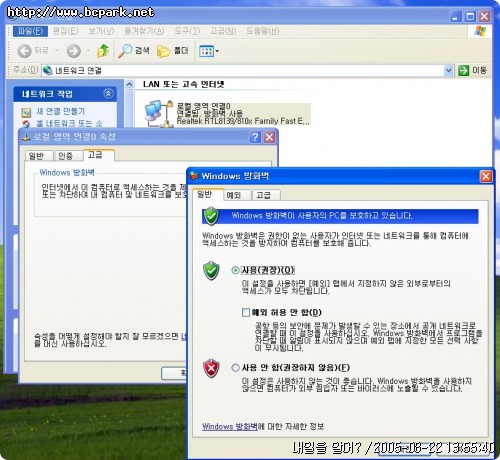Close the 로컬 영역 연결0 속성 dialog
The width and height of the screenshot is (500, 460).
269,137
